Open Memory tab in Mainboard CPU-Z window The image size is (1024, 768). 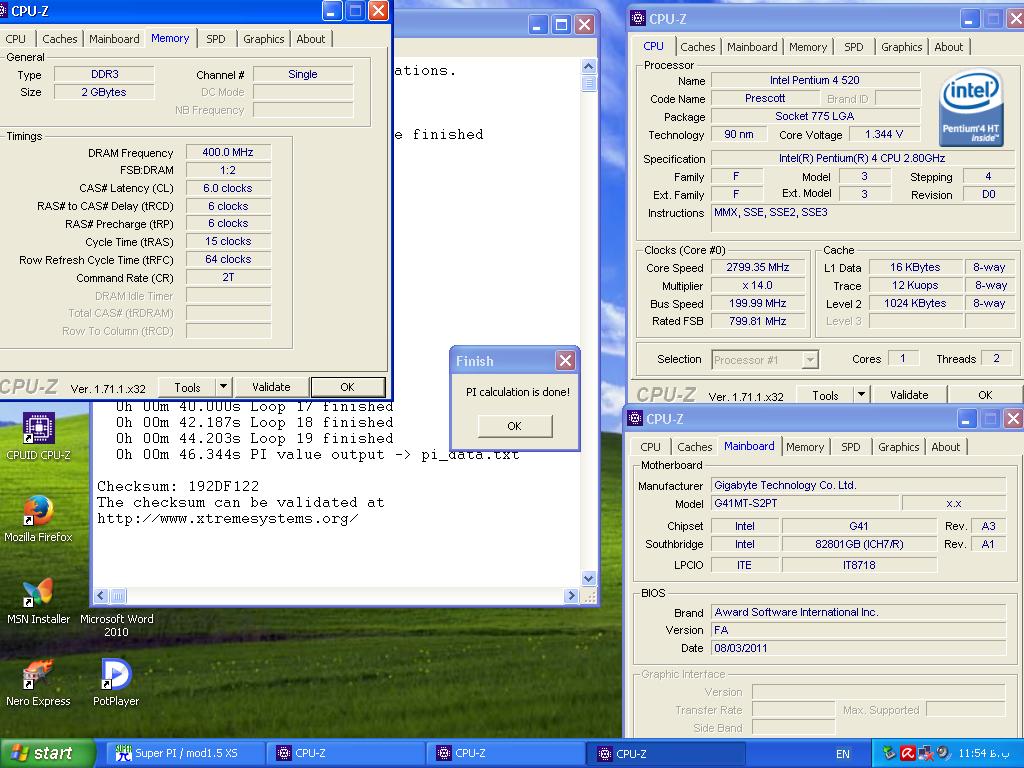click(805, 447)
